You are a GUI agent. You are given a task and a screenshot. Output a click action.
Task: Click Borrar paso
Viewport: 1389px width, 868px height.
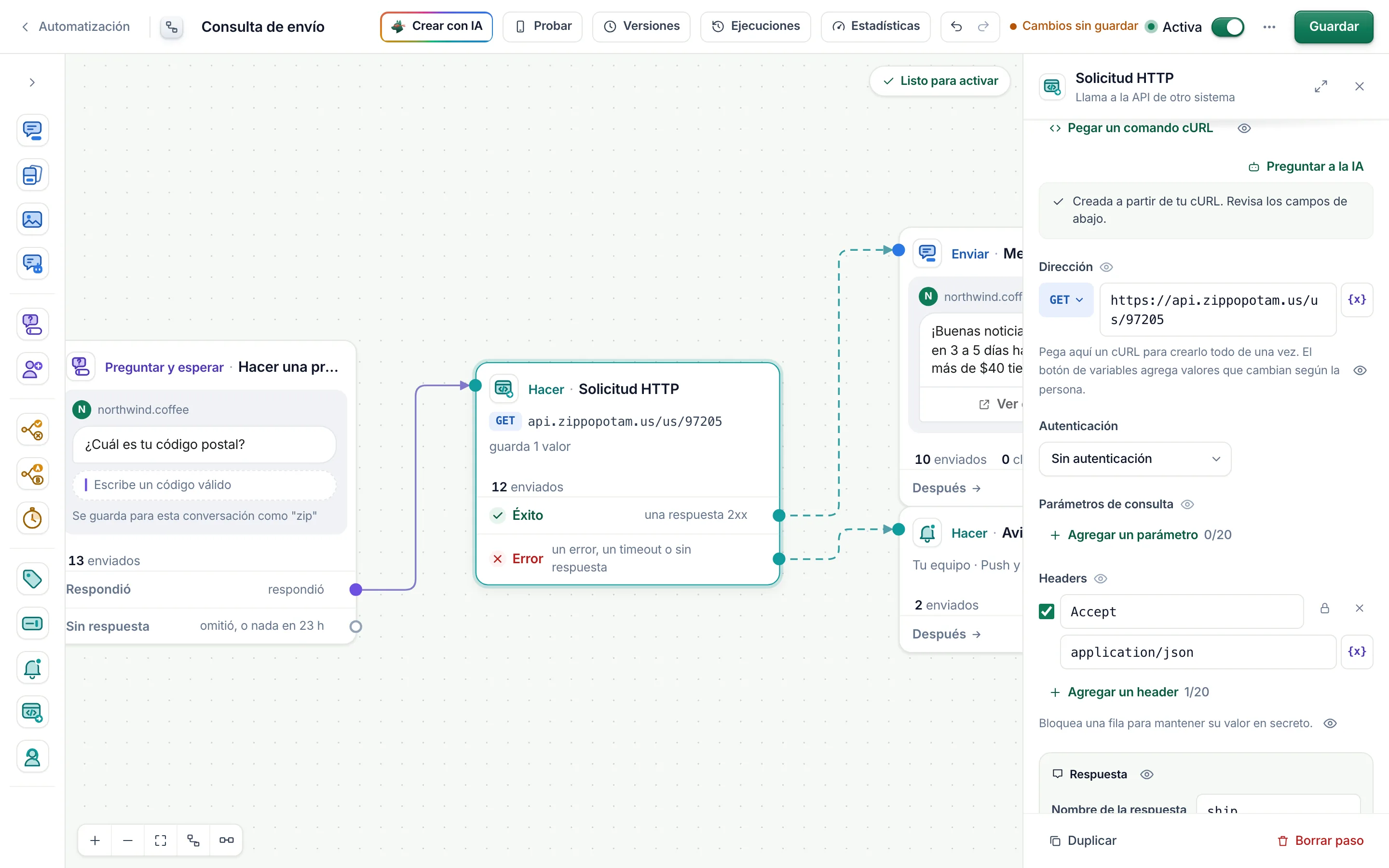click(x=1320, y=841)
